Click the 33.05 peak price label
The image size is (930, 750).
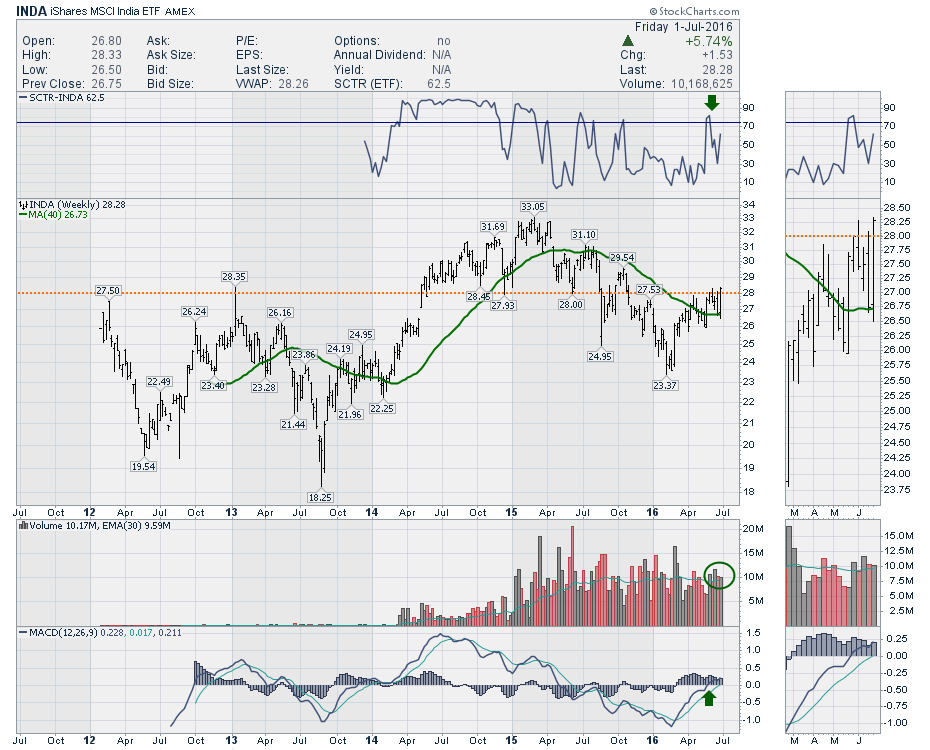click(533, 206)
